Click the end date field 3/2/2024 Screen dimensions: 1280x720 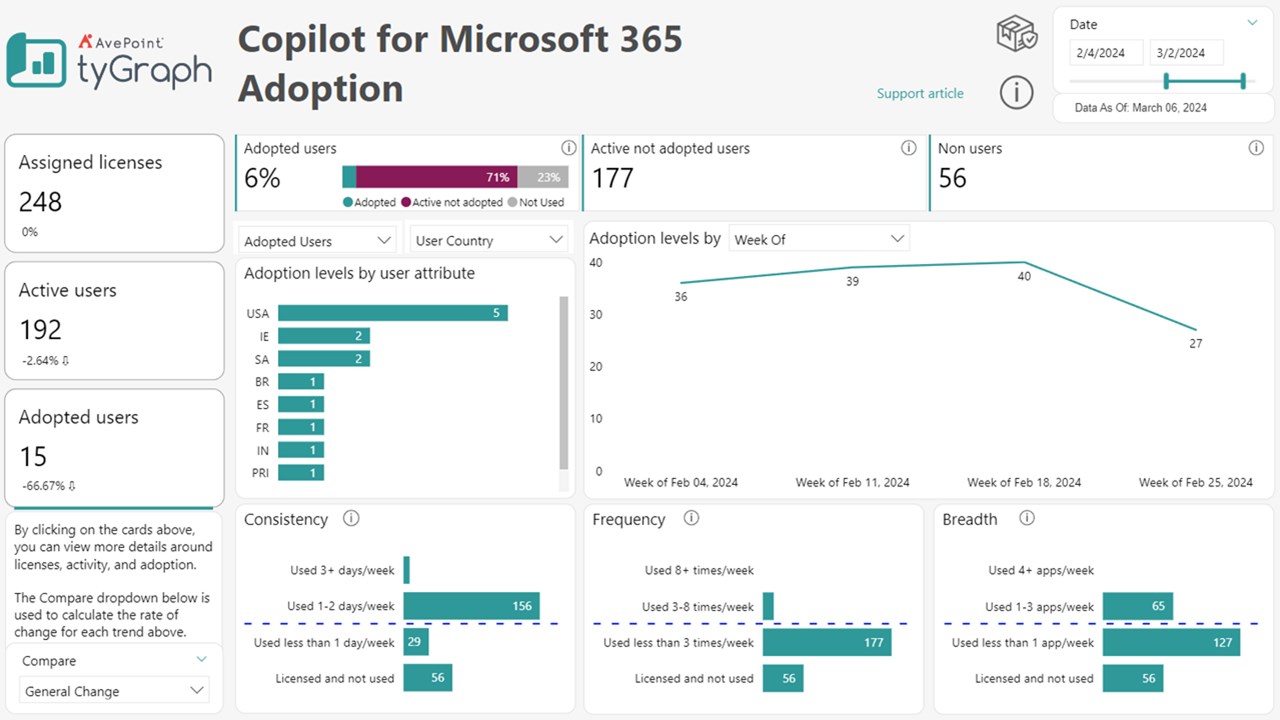click(x=1187, y=52)
